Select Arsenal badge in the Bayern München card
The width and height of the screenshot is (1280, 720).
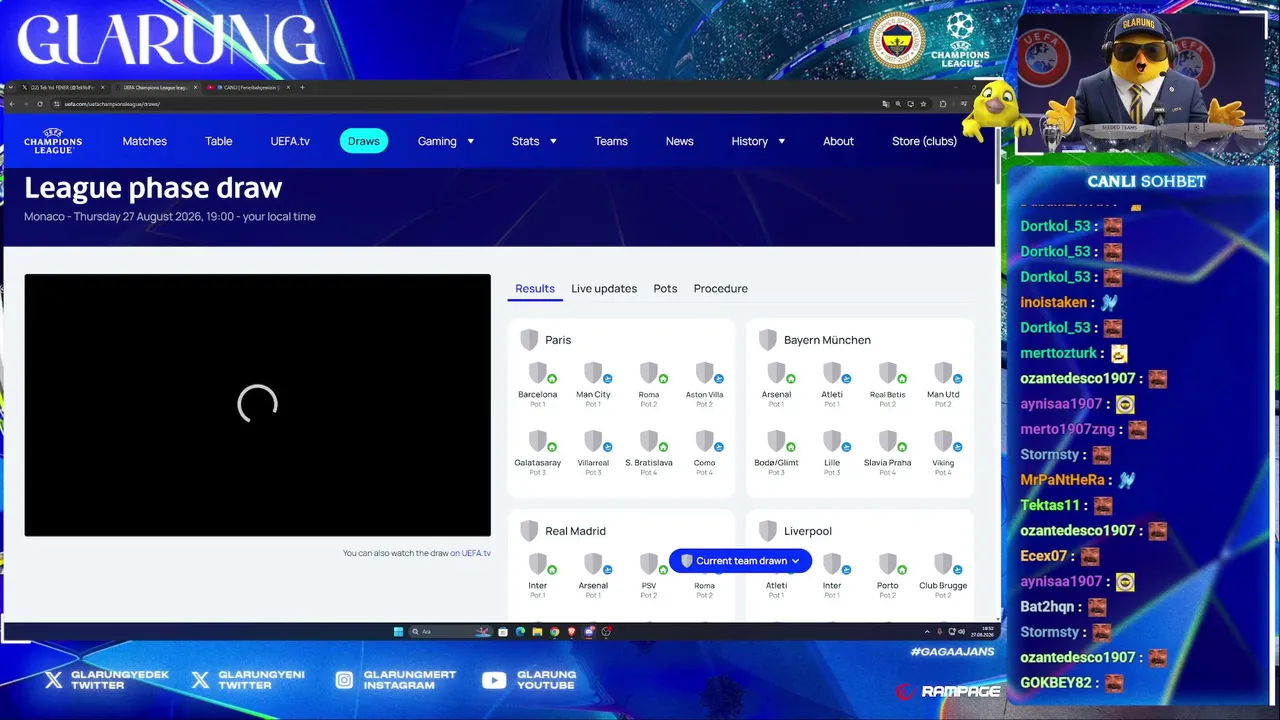point(777,373)
